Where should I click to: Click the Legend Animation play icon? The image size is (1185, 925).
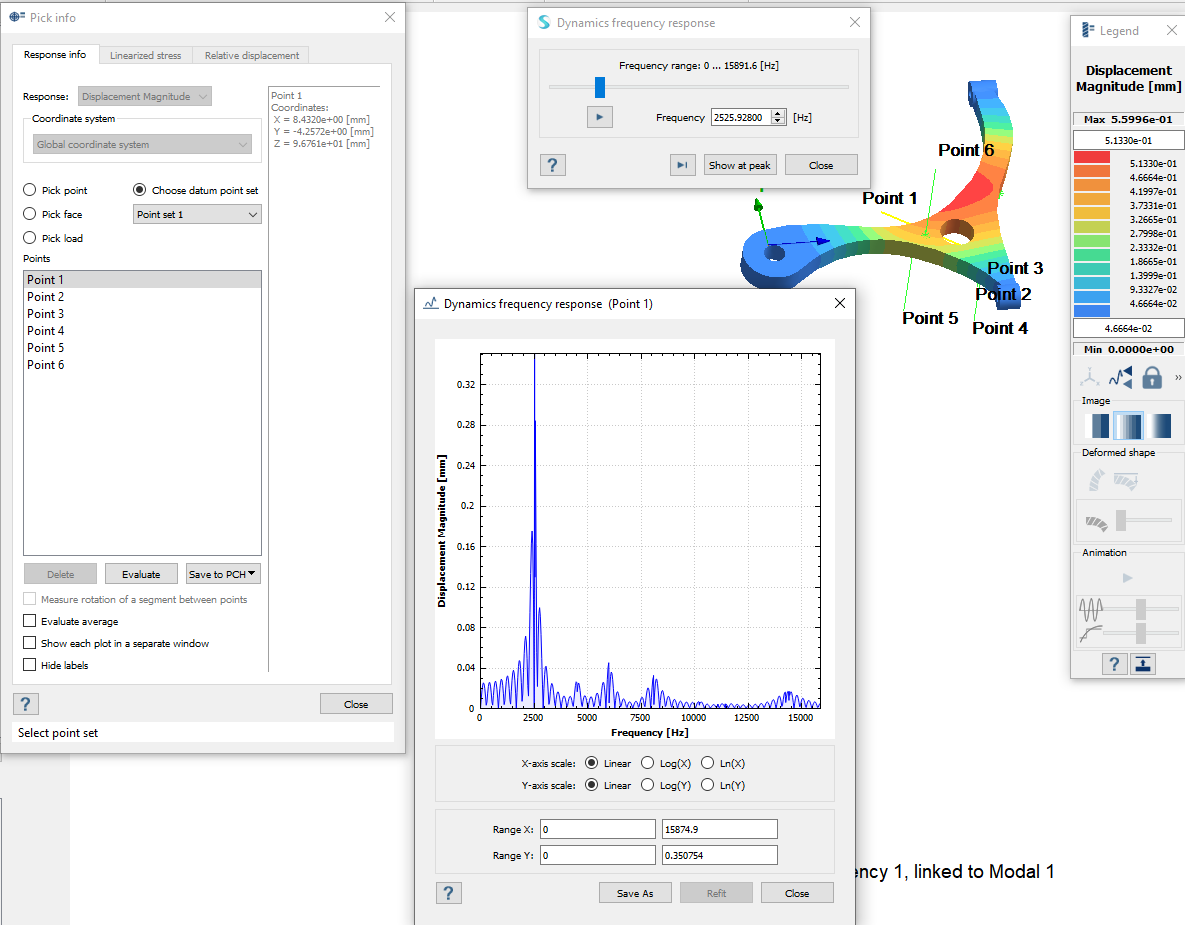tap(1128, 578)
